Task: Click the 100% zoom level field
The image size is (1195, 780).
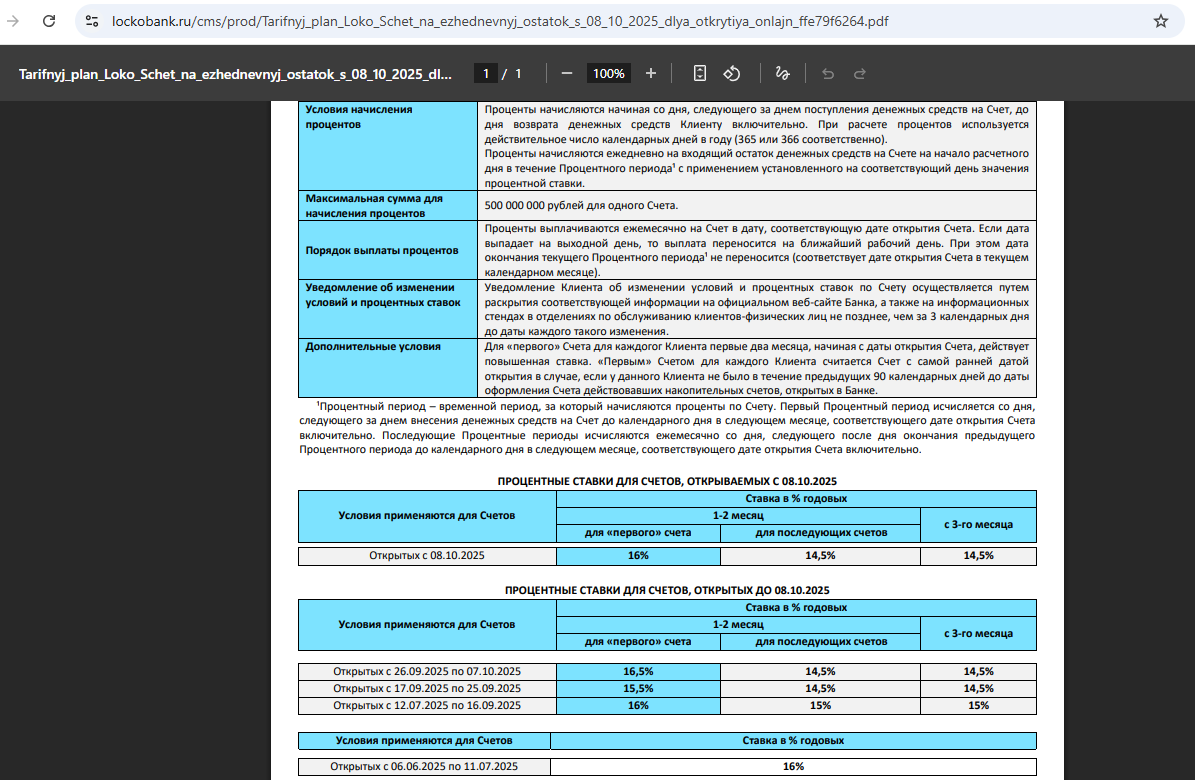Action: pyautogui.click(x=608, y=73)
